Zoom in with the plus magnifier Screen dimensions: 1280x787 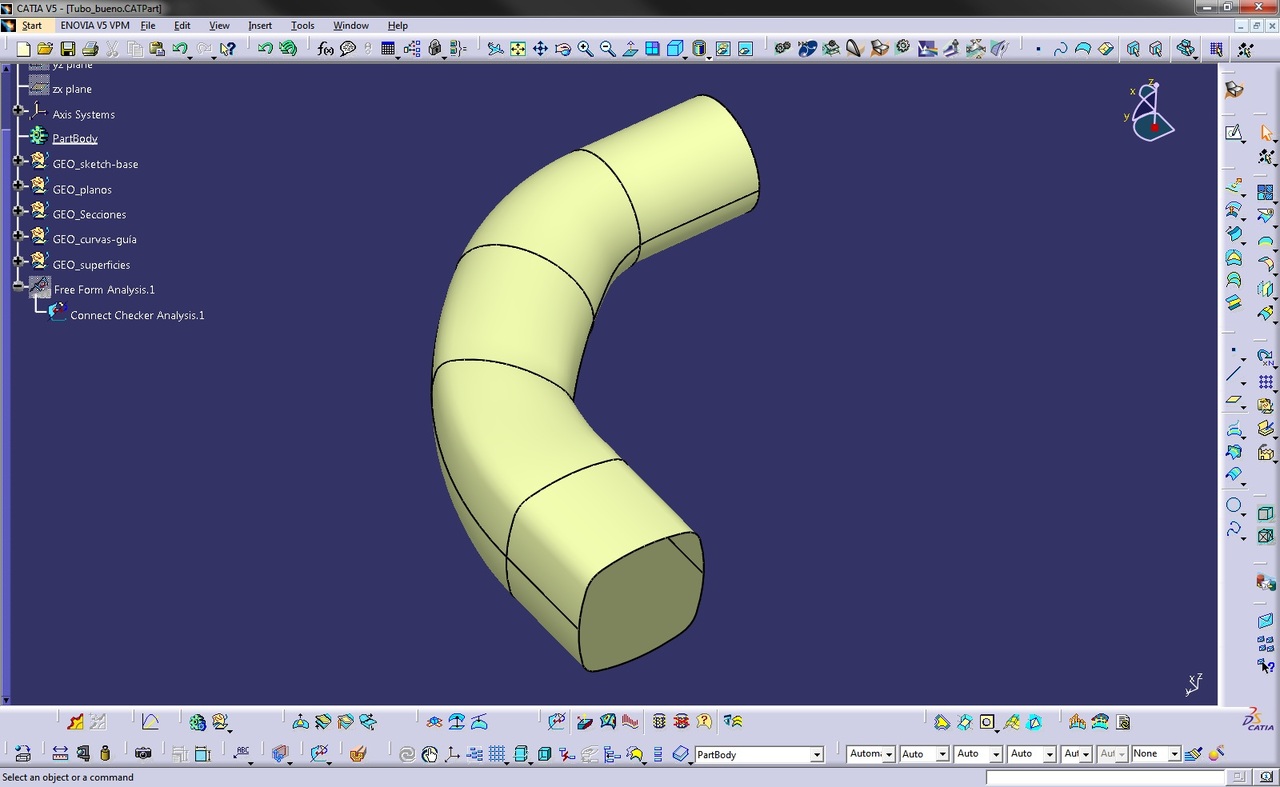click(585, 48)
